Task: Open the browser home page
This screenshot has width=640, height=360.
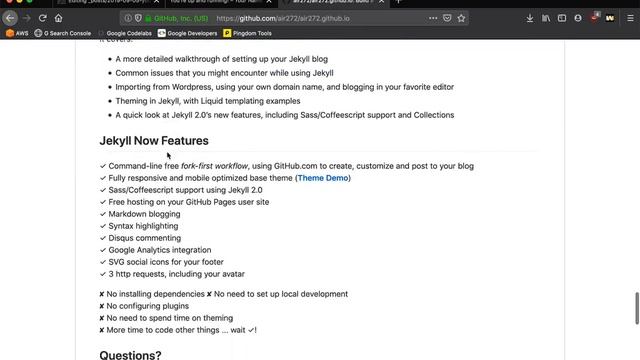Action: 58,18
